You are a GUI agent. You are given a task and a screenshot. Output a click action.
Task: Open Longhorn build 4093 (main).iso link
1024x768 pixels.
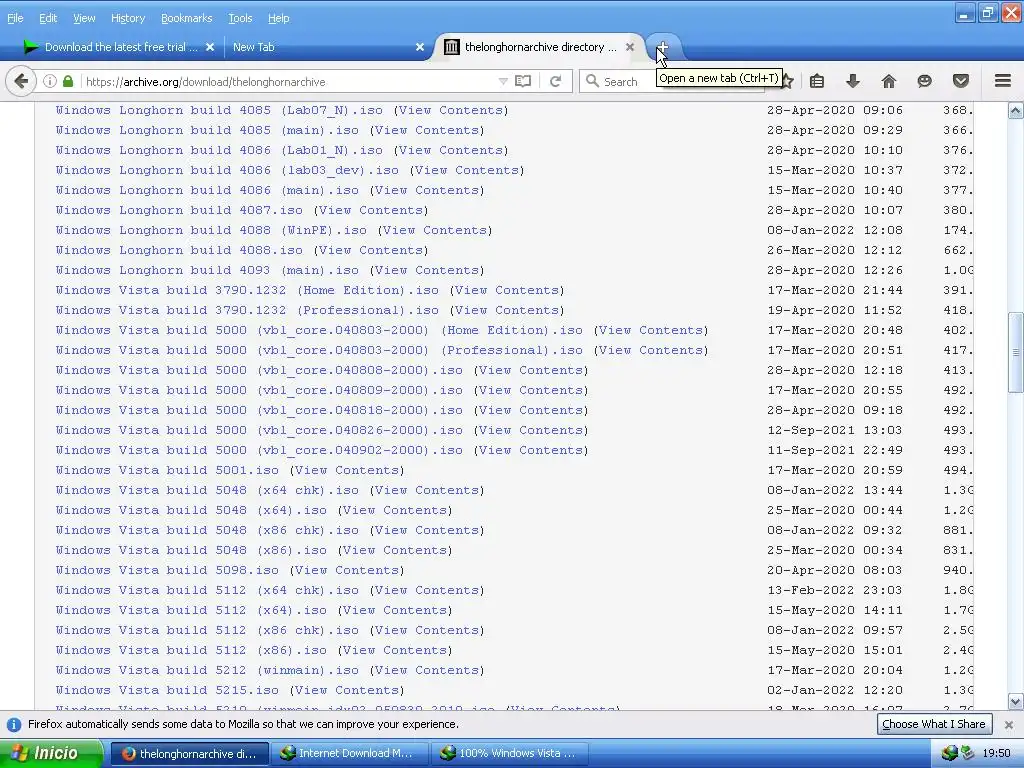(208, 270)
